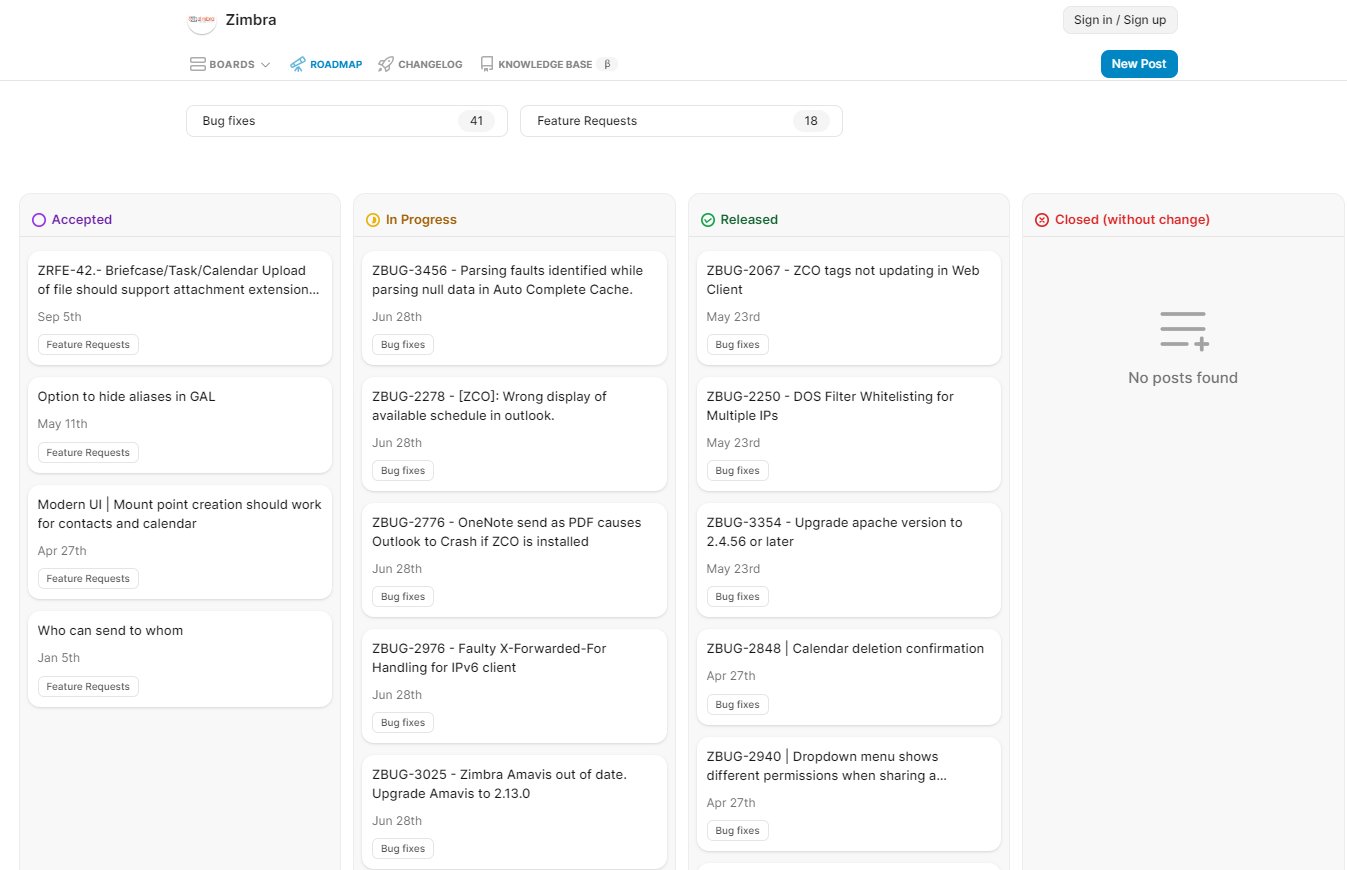1347x870 pixels.
Task: Switch to the Changelog tab
Action: [420, 63]
